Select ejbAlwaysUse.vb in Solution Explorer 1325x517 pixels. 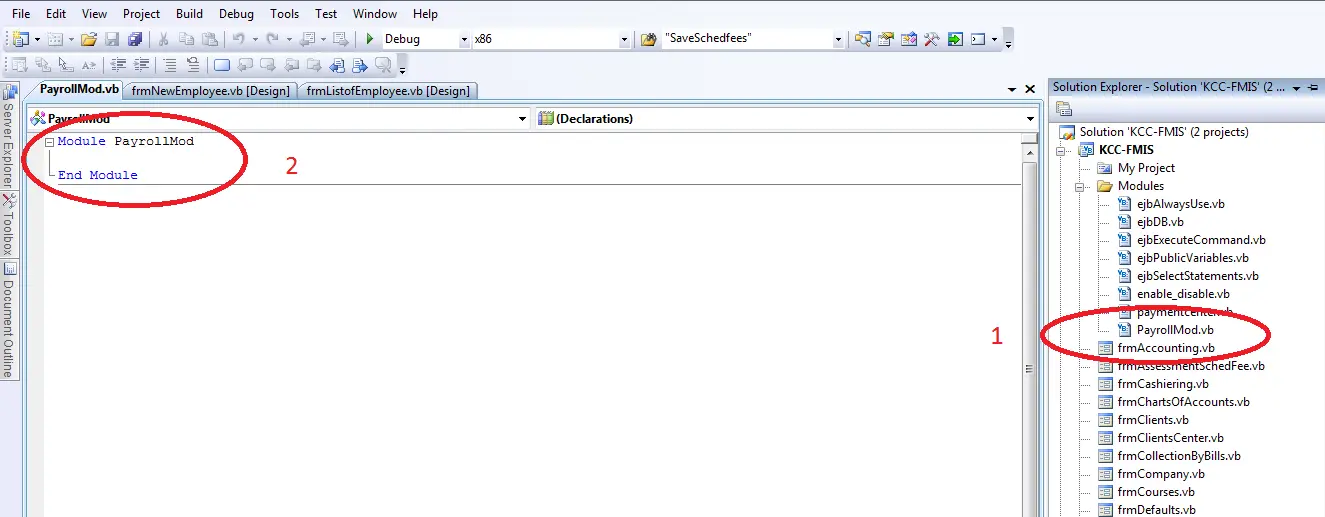click(1180, 204)
